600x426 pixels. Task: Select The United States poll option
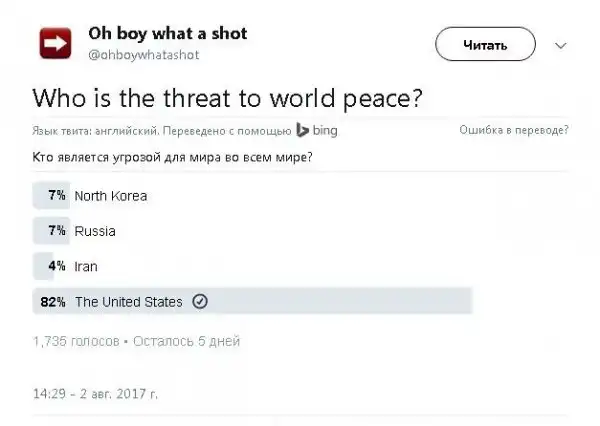pyautogui.click(x=128, y=301)
